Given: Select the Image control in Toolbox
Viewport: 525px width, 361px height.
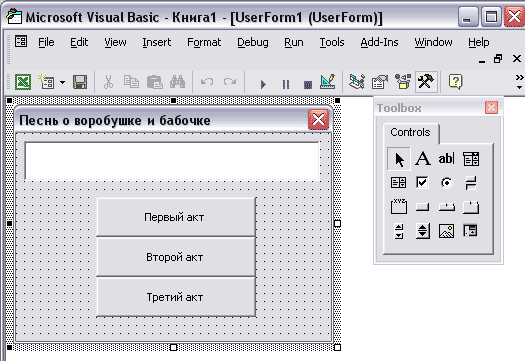Looking at the screenshot, I should (446, 231).
